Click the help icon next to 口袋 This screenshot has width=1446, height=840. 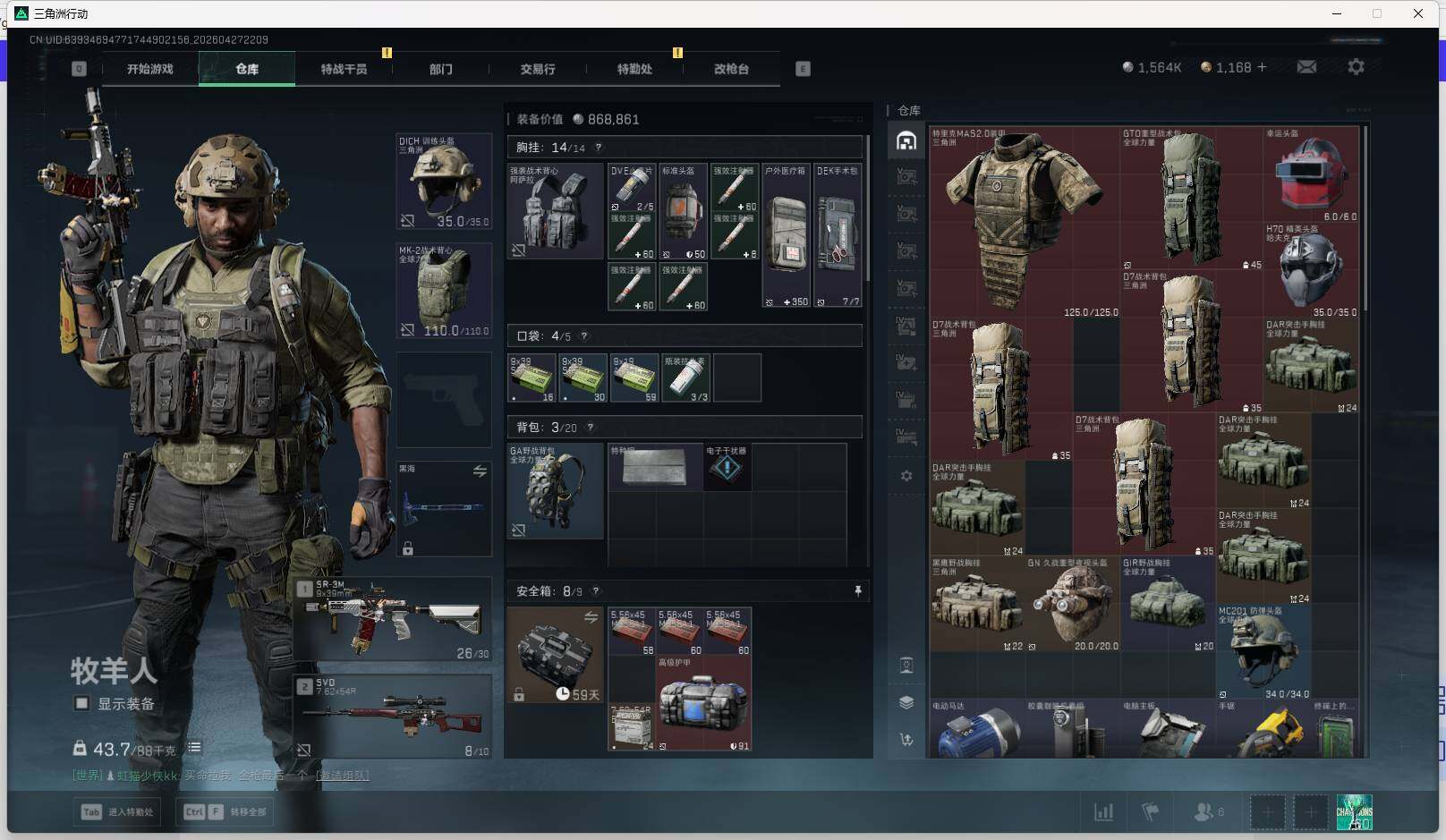coord(584,336)
